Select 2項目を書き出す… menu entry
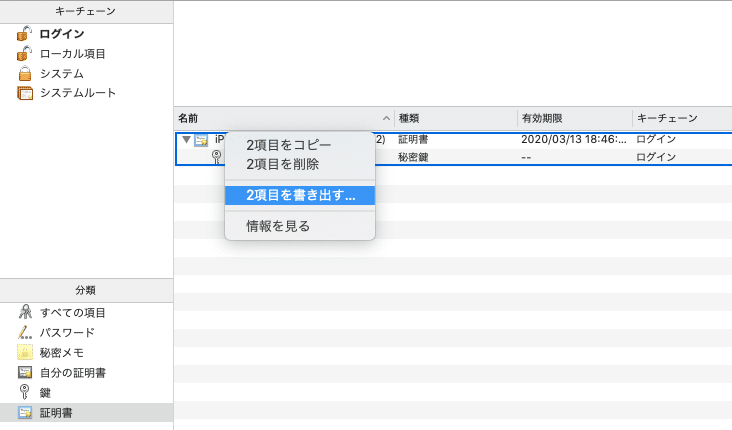Viewport: 732px width, 430px height. tap(300, 195)
